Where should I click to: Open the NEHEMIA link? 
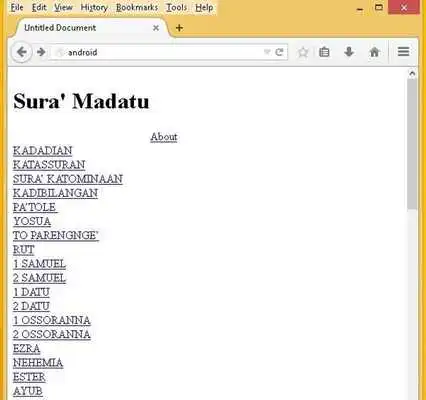coord(38,363)
